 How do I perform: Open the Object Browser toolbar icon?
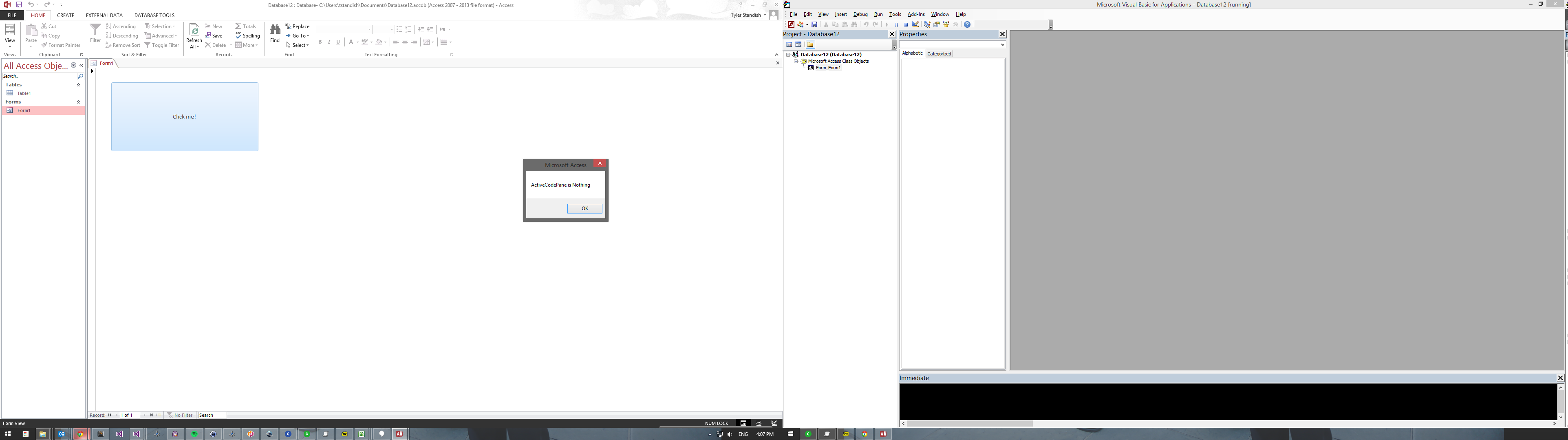tap(946, 25)
